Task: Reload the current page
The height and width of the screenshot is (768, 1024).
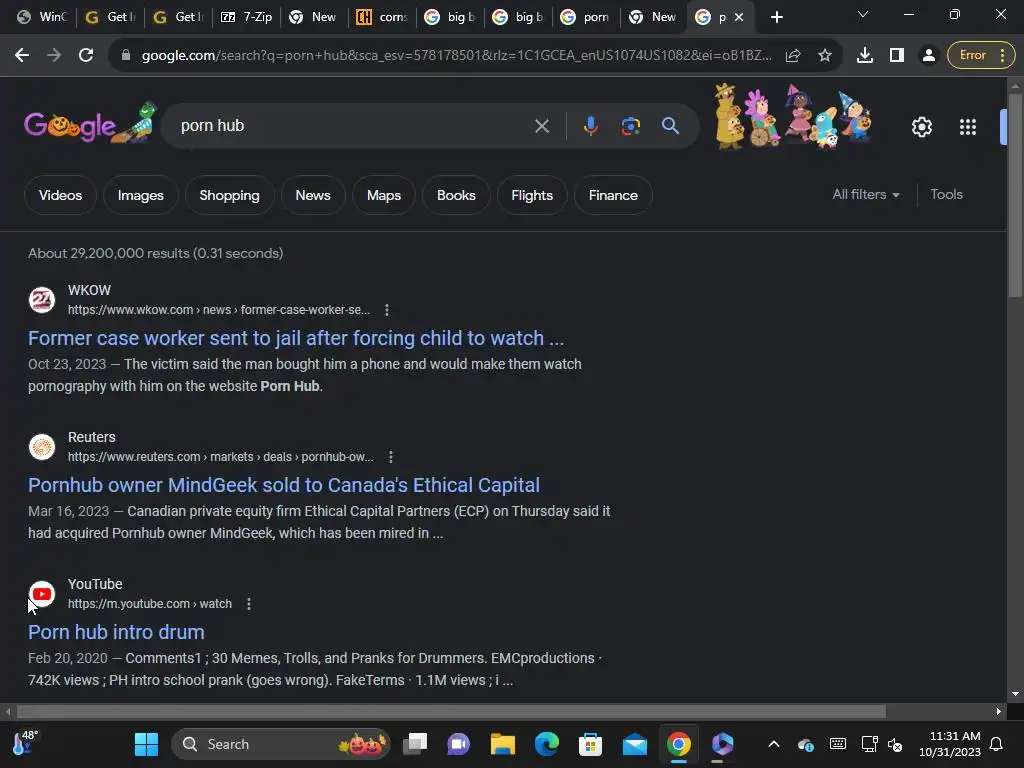Action: pos(86,56)
